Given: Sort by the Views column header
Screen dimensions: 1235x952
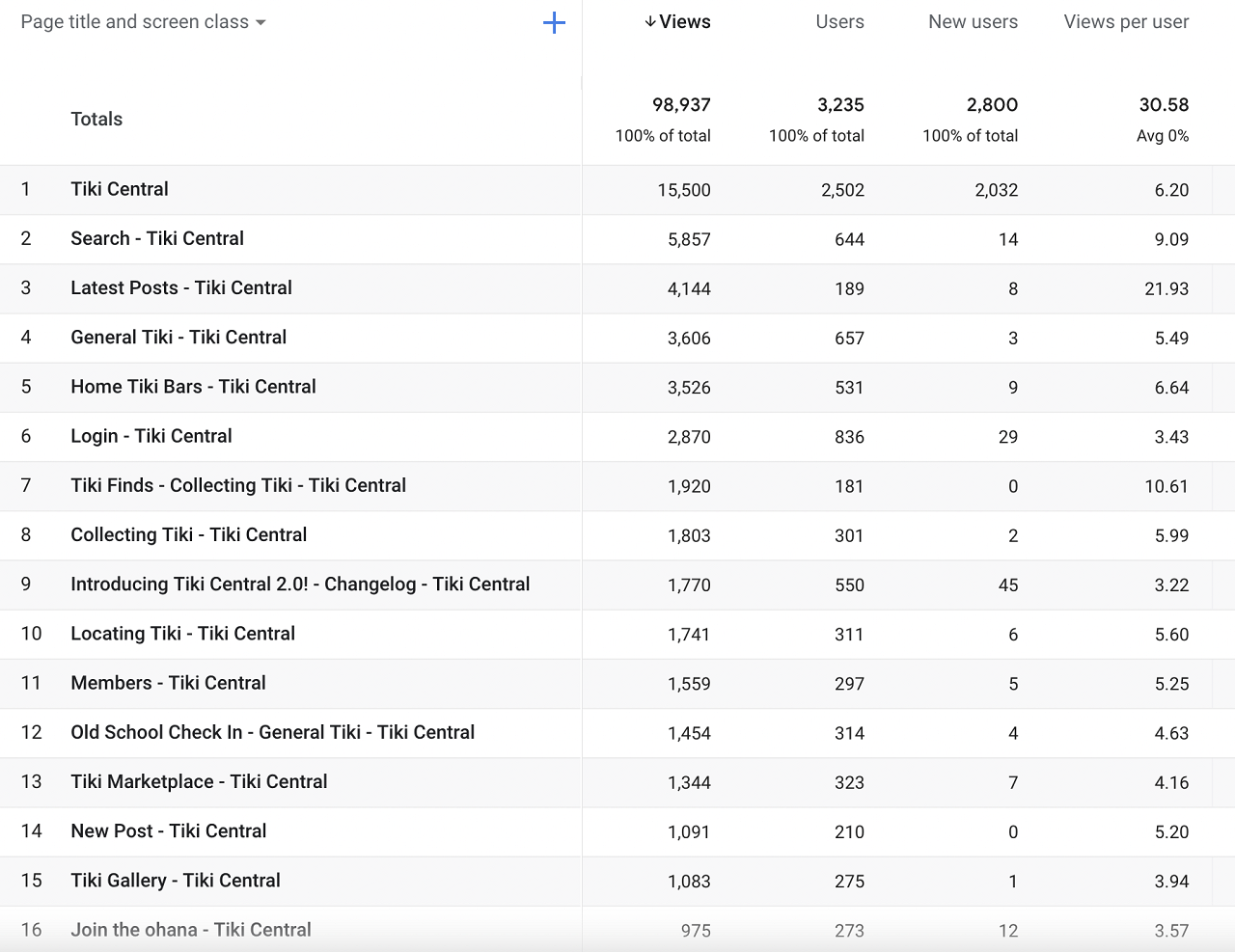Looking at the screenshot, I should (x=685, y=22).
